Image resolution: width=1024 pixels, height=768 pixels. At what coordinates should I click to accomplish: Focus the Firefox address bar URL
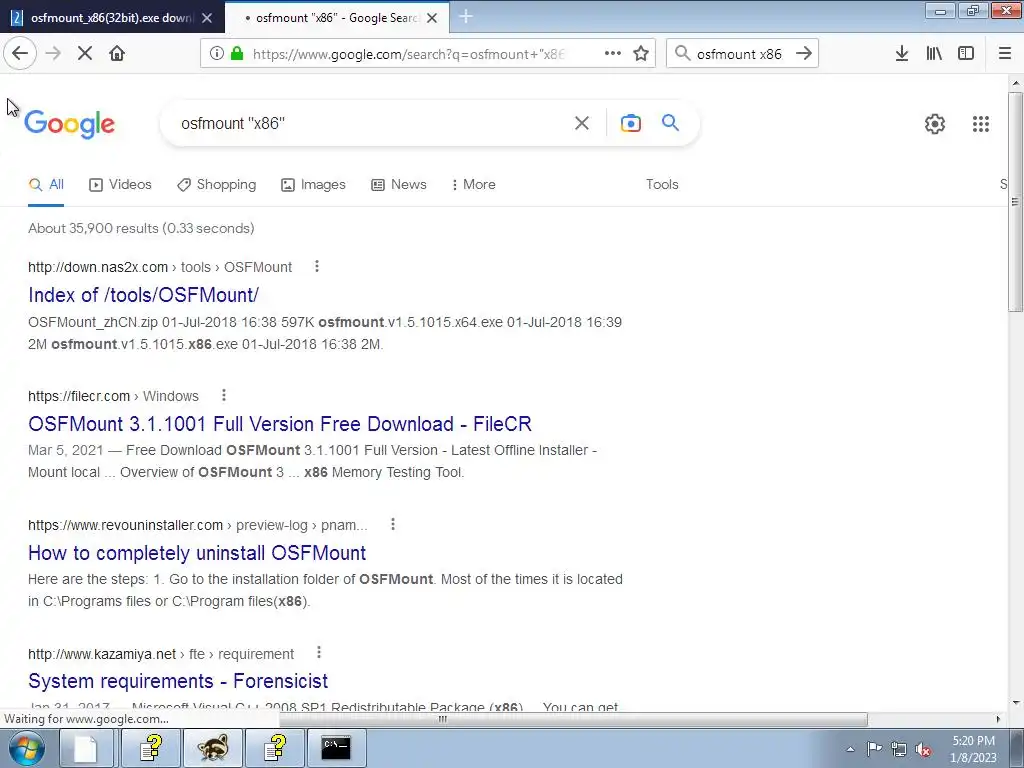[x=409, y=54]
